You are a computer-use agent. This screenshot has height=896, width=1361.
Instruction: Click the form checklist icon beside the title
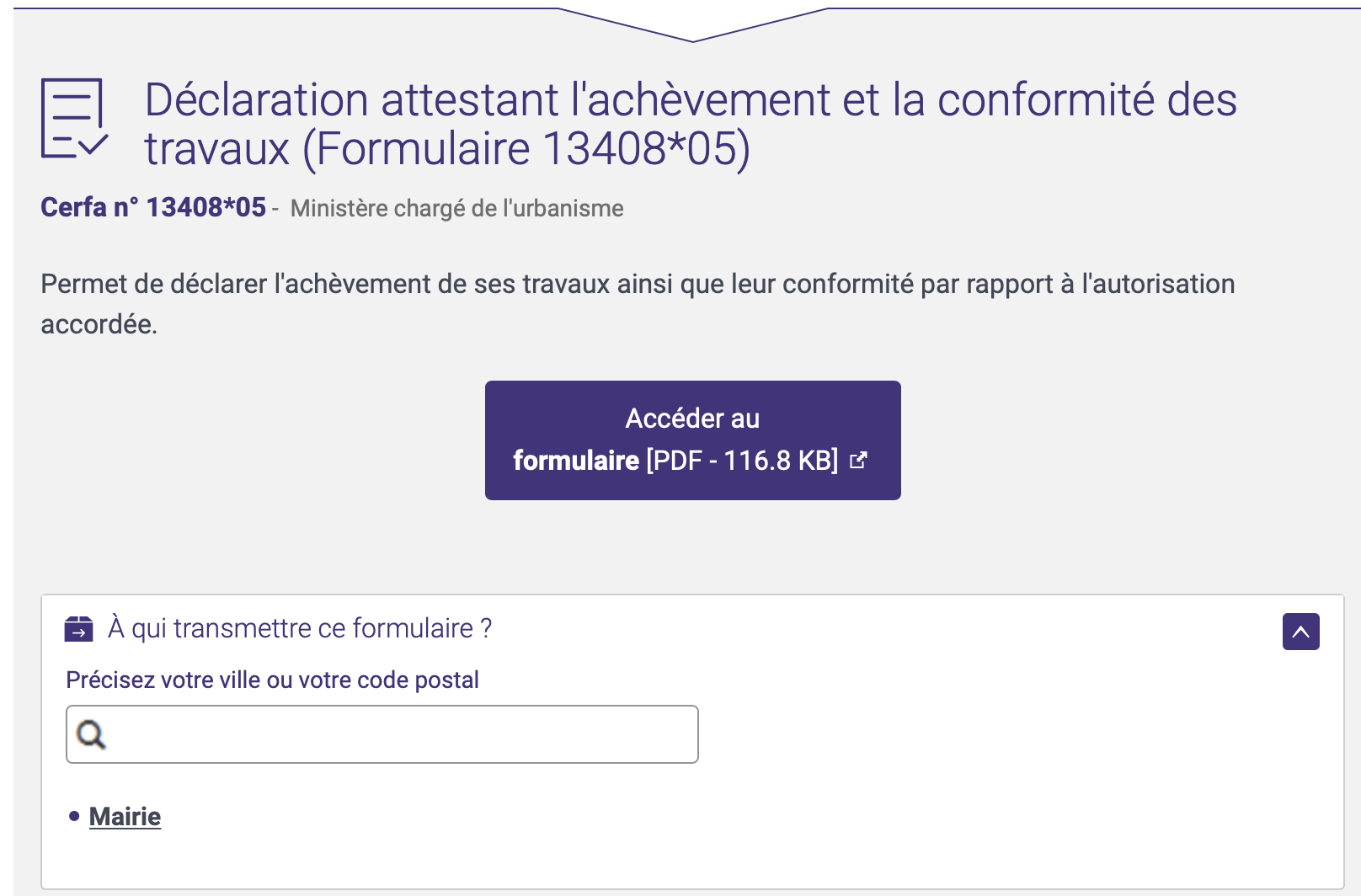(x=74, y=119)
